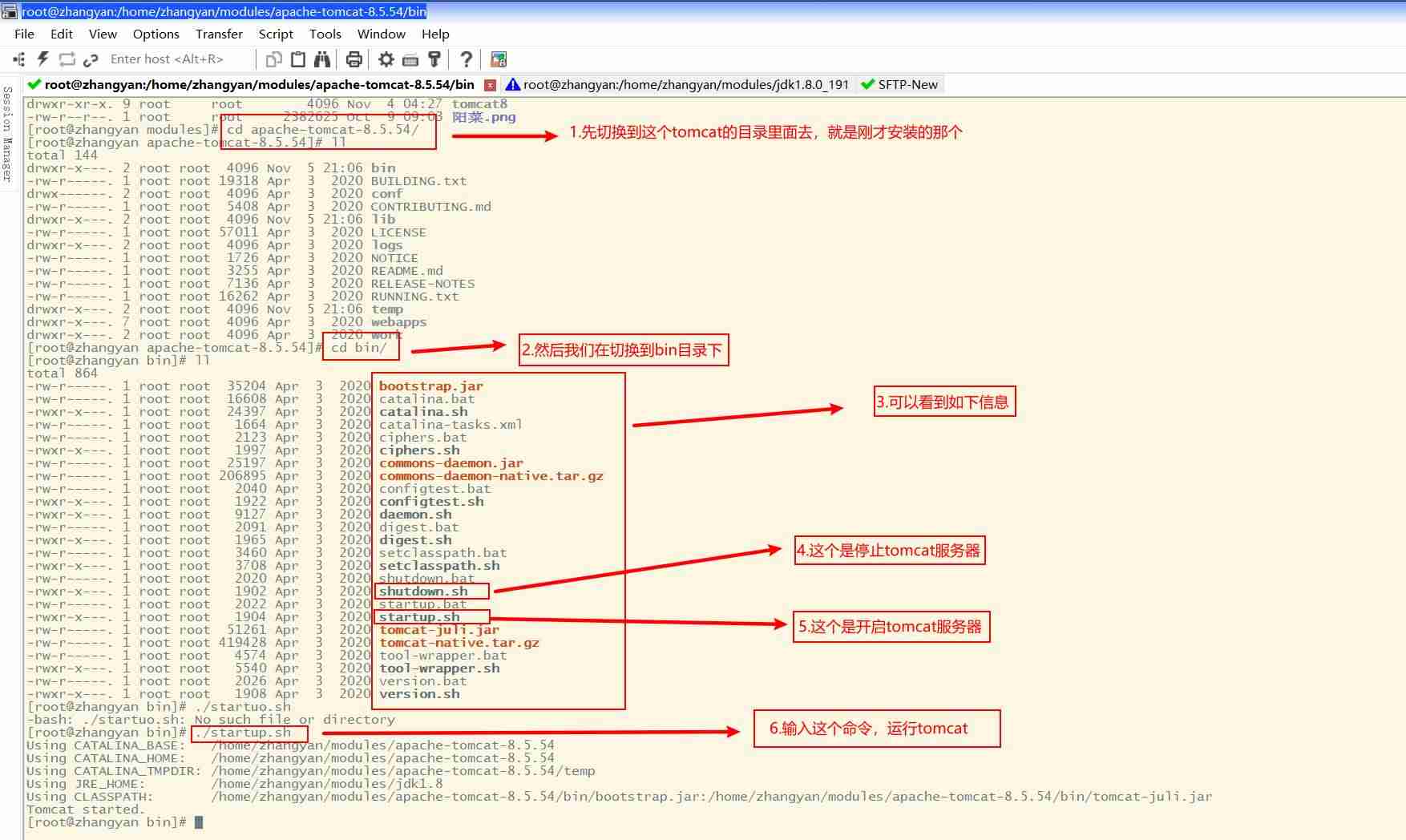1406x840 pixels.
Task: Click the 'No such file or directory' error
Action: pos(295,720)
